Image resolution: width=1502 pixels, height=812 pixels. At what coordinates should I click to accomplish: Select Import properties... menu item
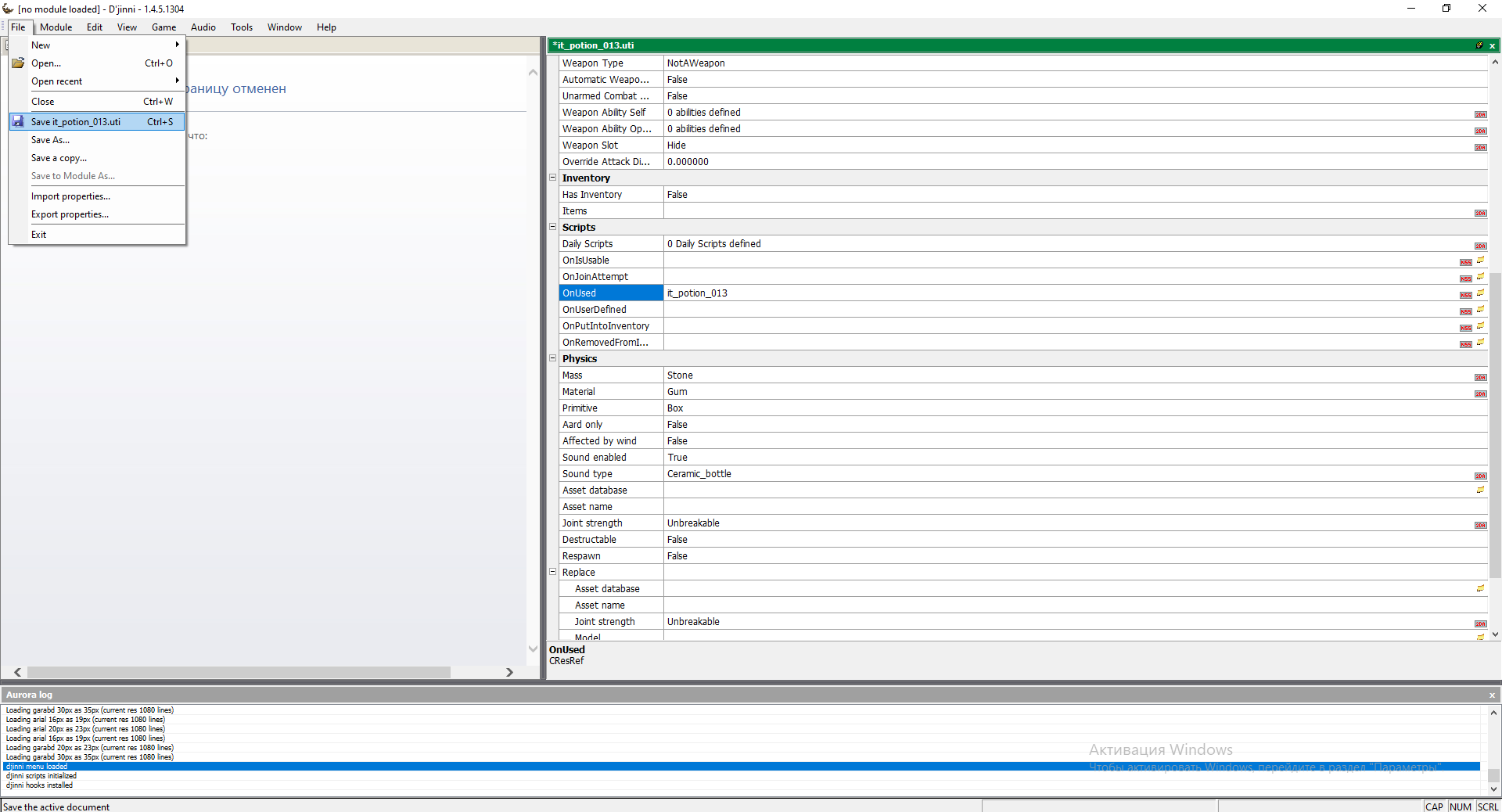(x=97, y=196)
